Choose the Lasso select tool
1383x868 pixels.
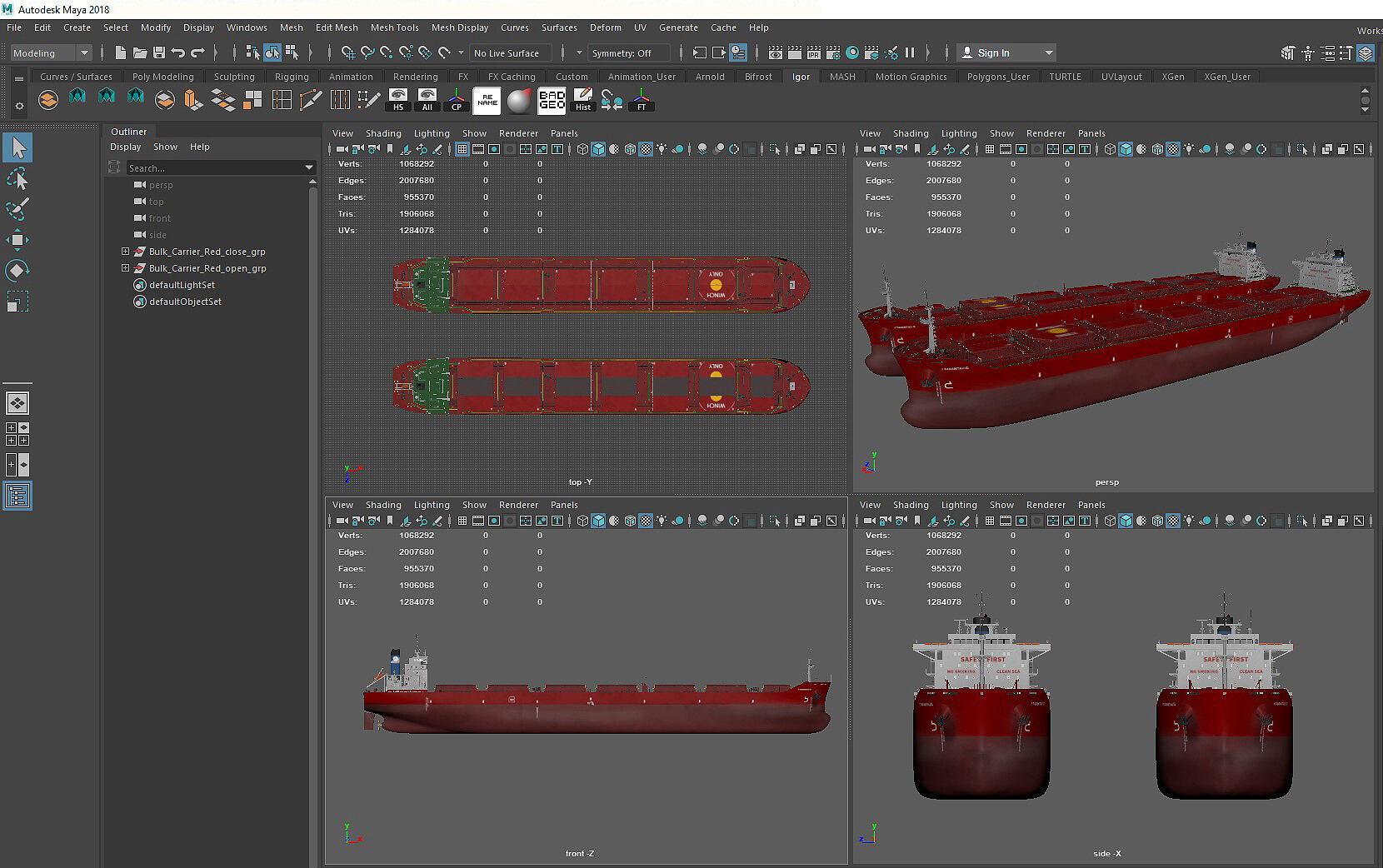pyautogui.click(x=17, y=179)
